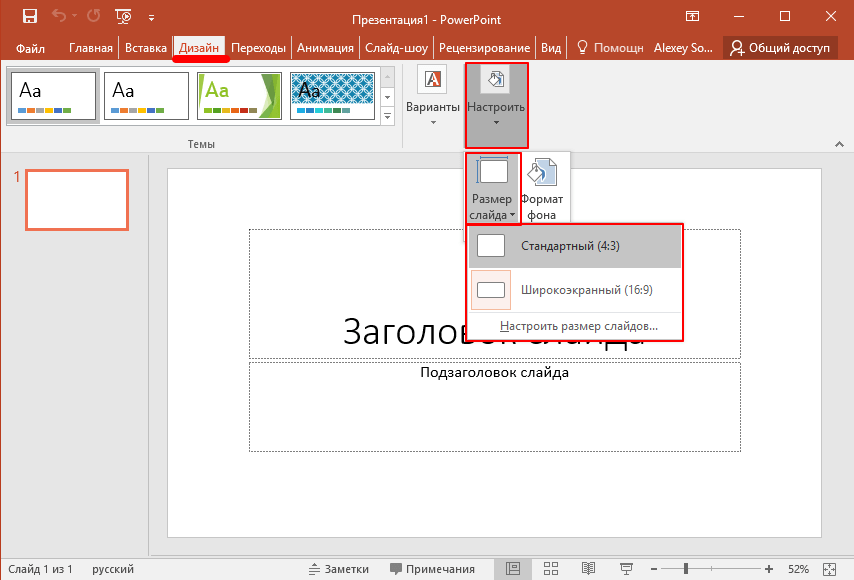The height and width of the screenshot is (580, 854).
Task: Click the Подзаголовок слайда subtitle placeholder
Action: tap(495, 406)
